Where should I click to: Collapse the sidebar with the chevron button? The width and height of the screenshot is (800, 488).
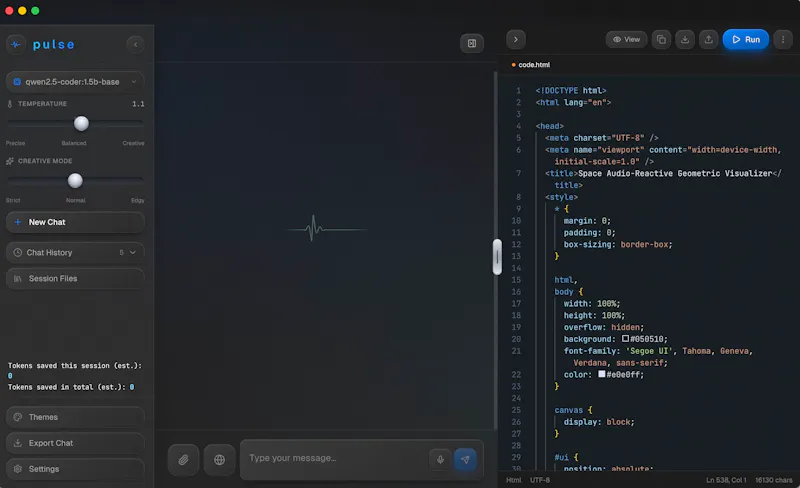point(135,44)
